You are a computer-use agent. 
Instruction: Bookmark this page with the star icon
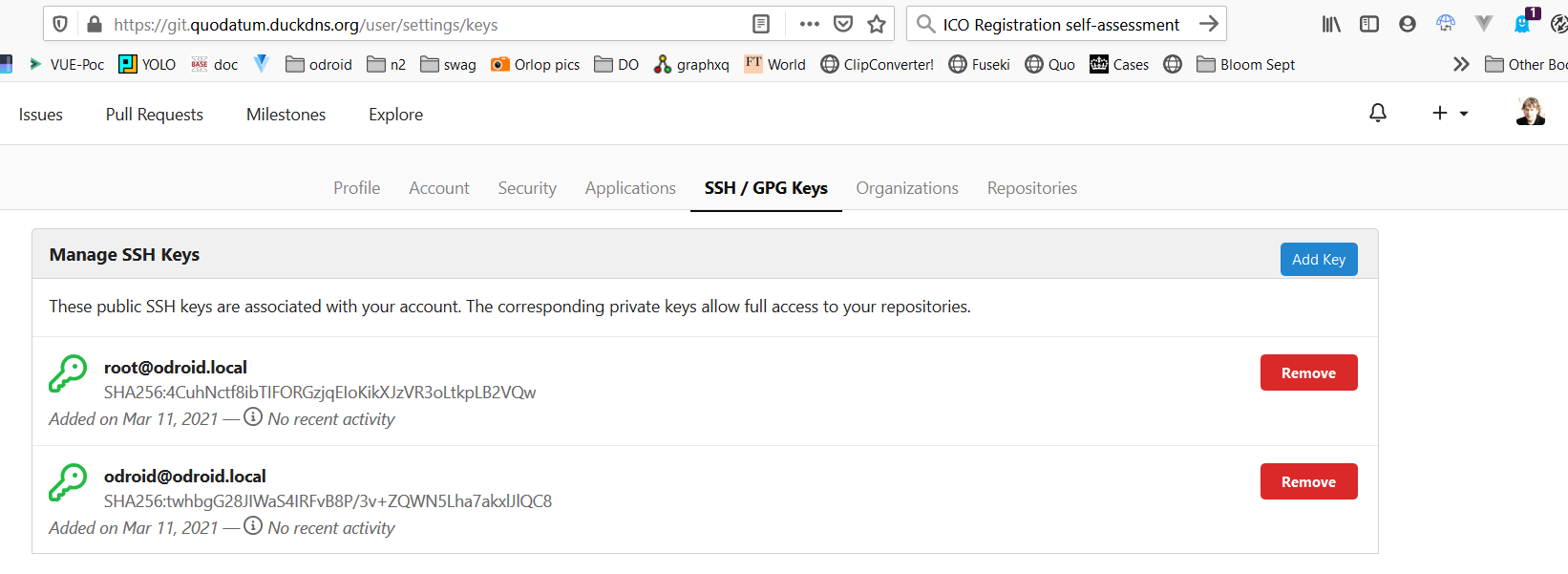pos(876,24)
